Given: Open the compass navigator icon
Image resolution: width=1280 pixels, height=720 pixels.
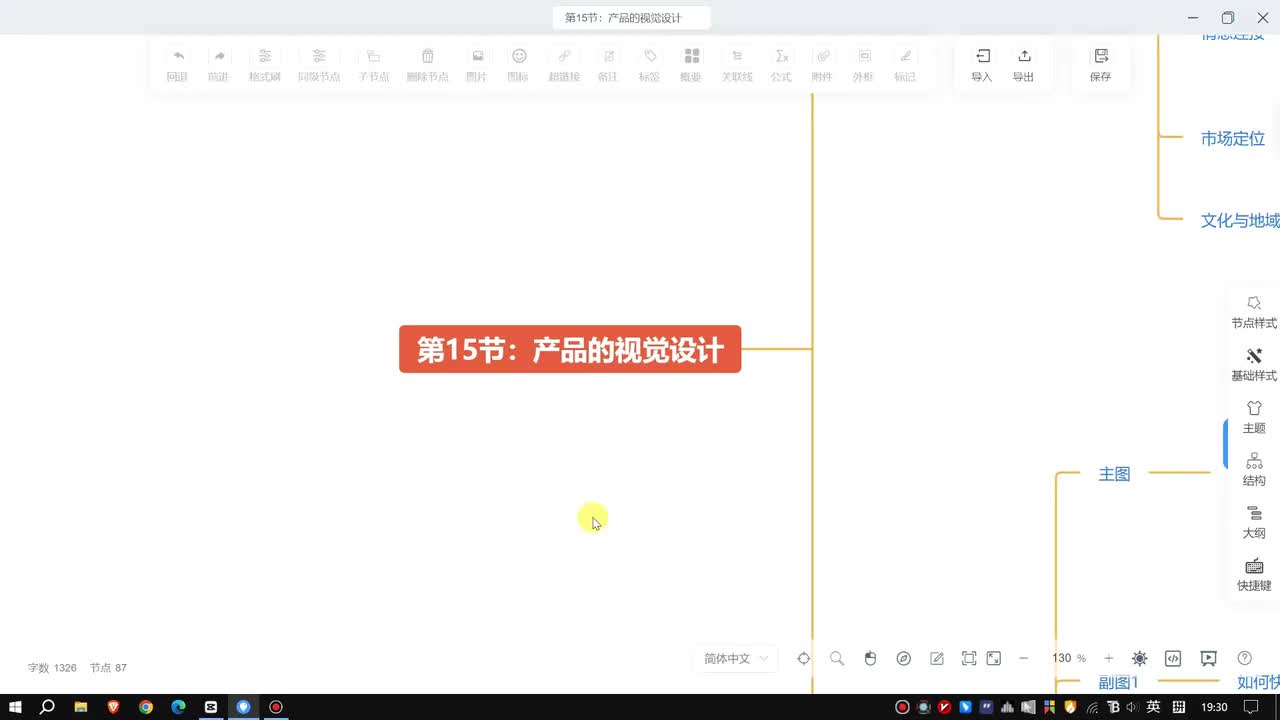Looking at the screenshot, I should (x=904, y=658).
